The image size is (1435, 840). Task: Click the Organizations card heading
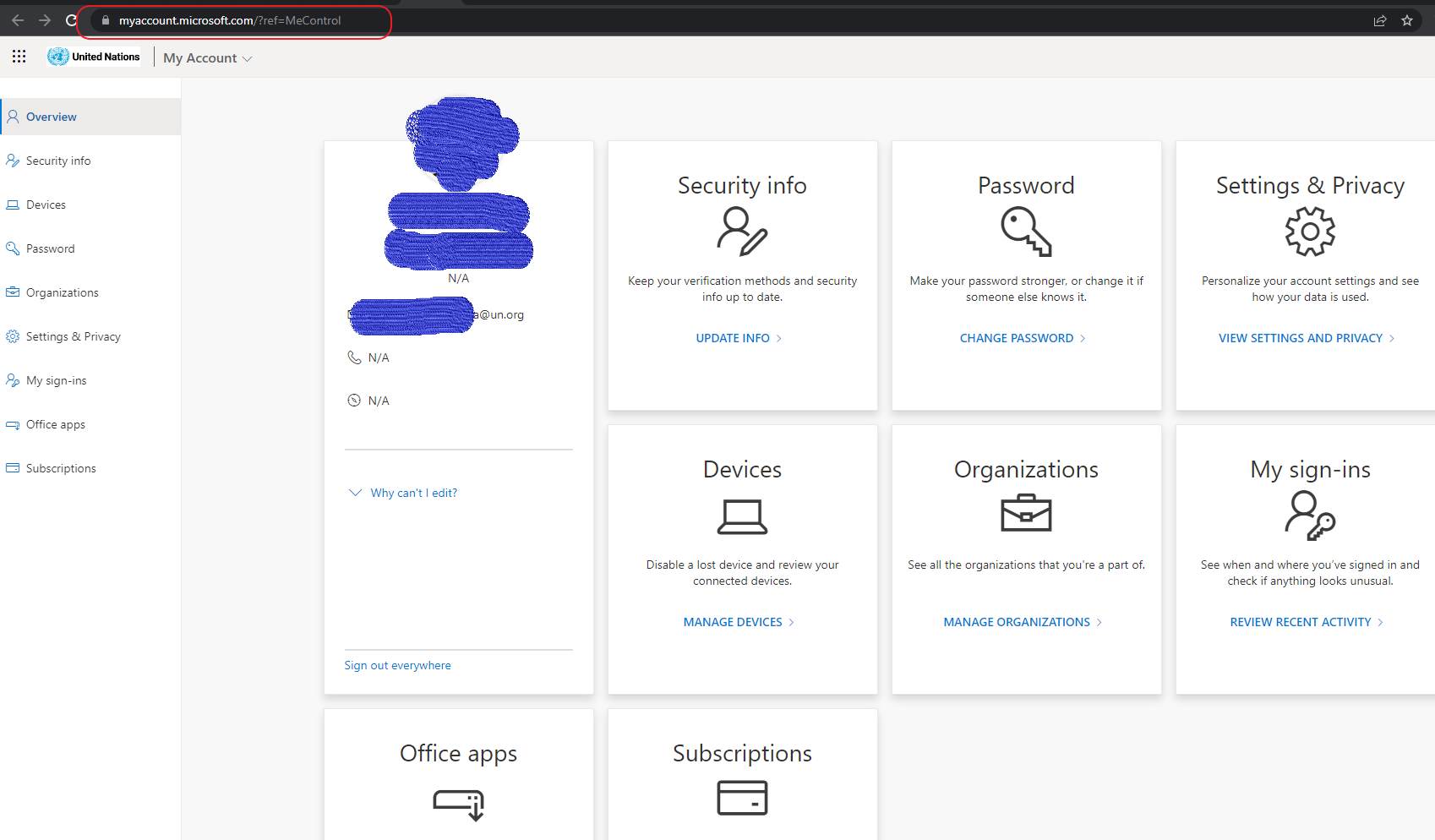coord(1026,470)
